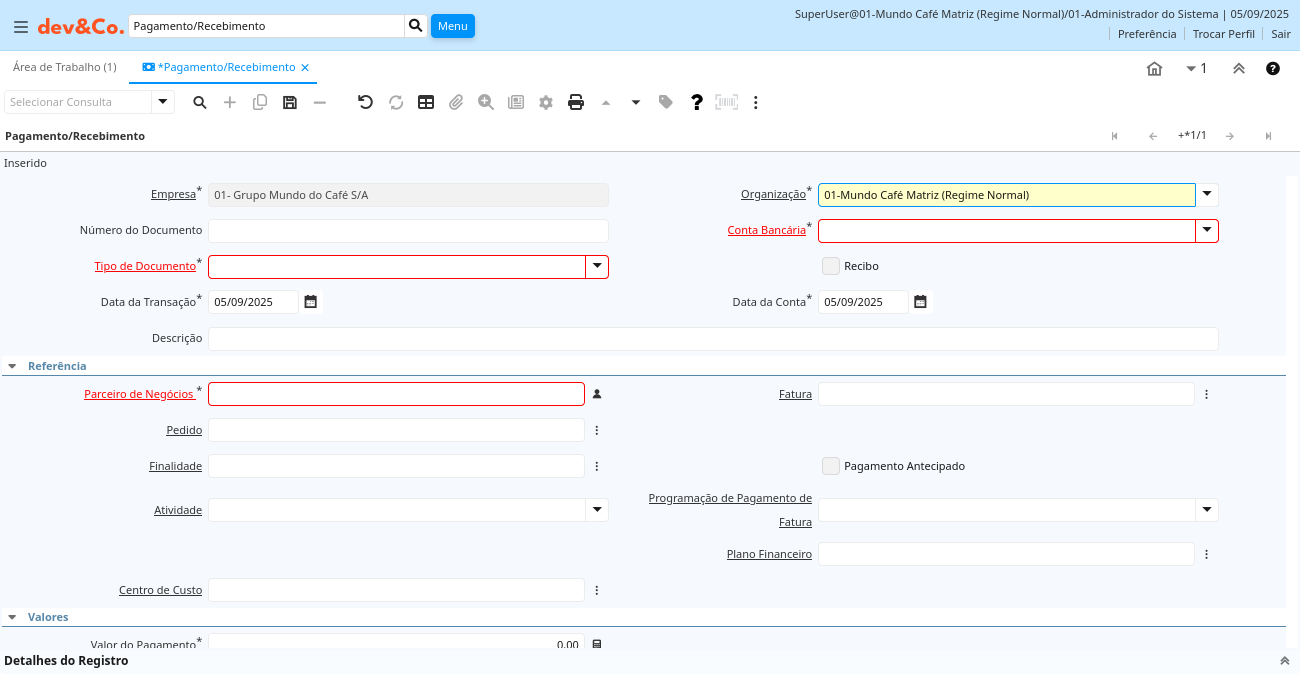Click the Descrição text field
The height and width of the screenshot is (674, 1300).
point(712,339)
